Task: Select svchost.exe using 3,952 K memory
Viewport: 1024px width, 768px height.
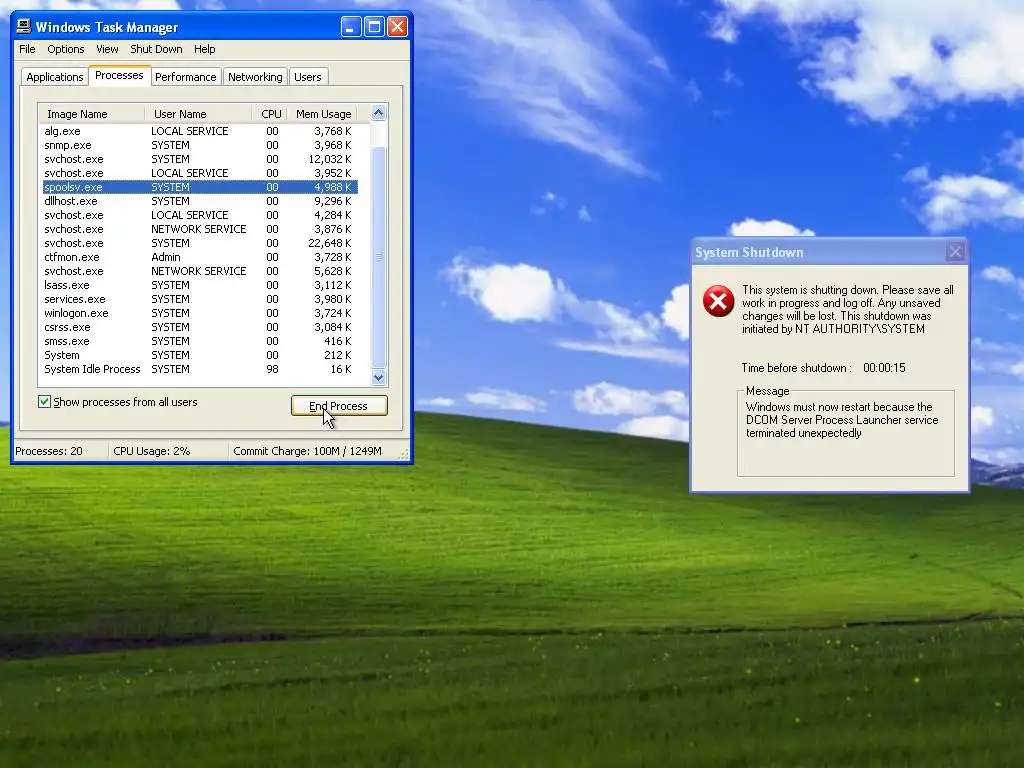Action: tap(200, 173)
